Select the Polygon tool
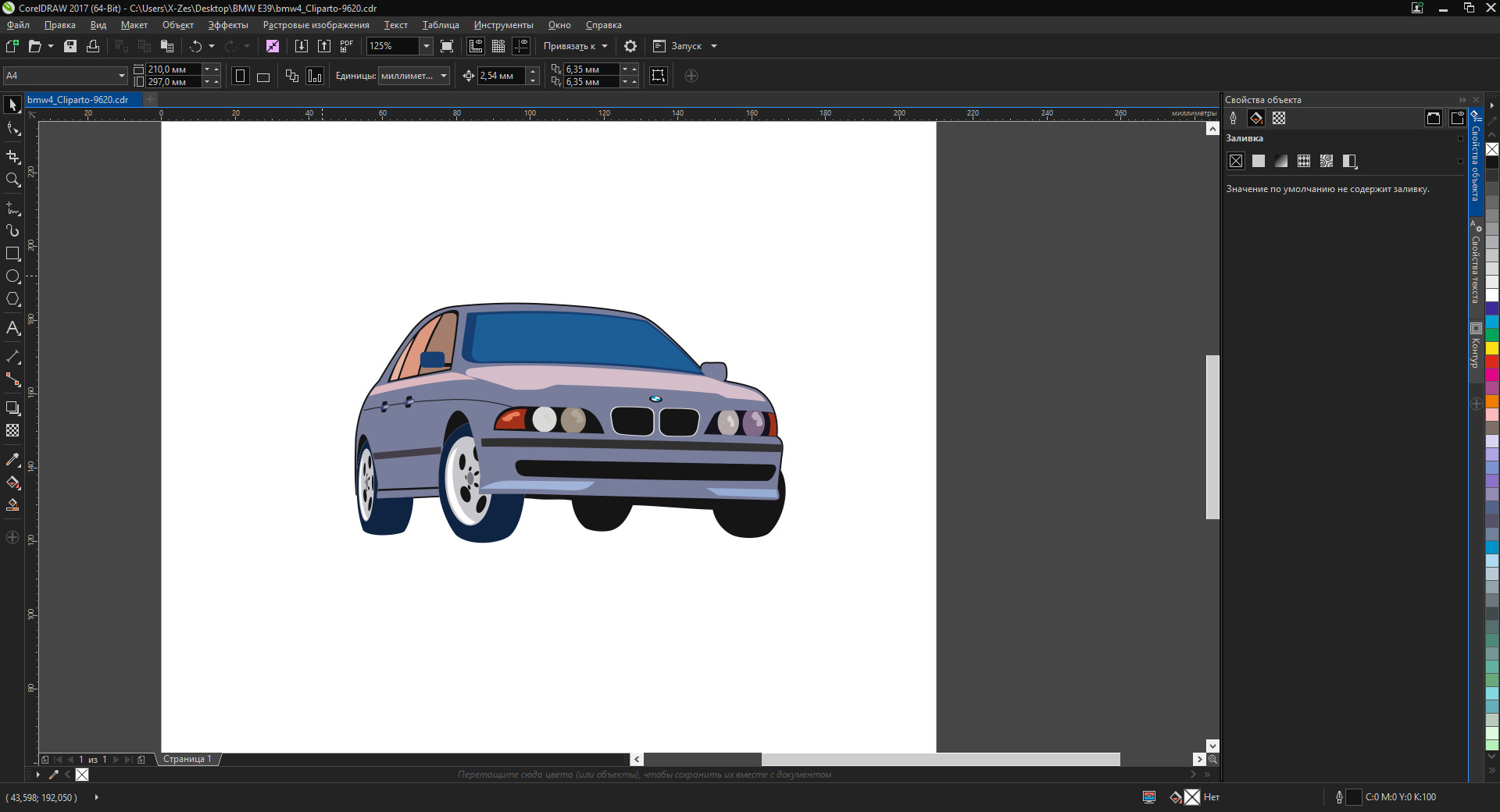Viewport: 1500px width, 812px height. click(12, 299)
